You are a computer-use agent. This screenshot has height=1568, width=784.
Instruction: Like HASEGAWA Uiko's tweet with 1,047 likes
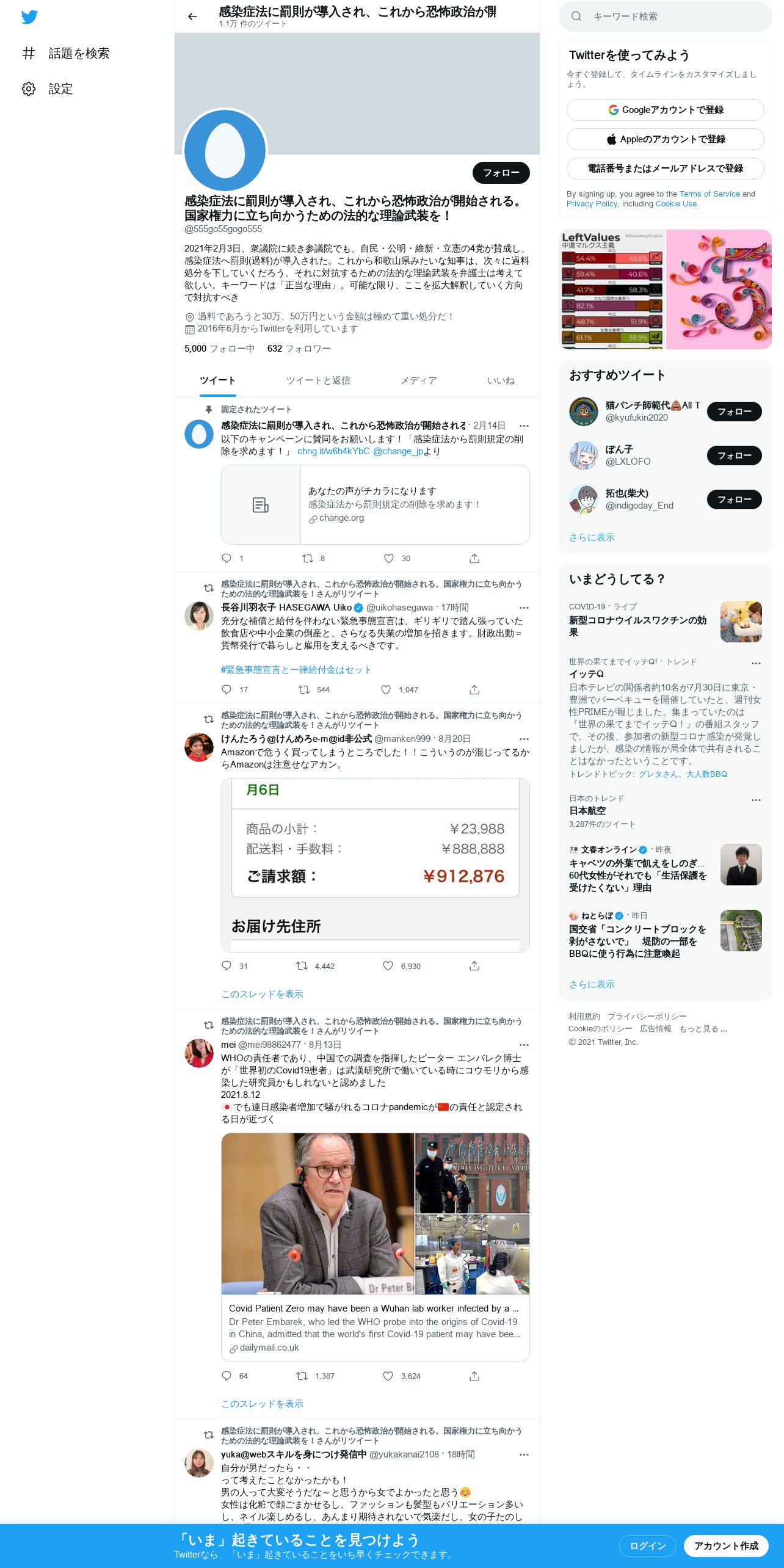(386, 689)
